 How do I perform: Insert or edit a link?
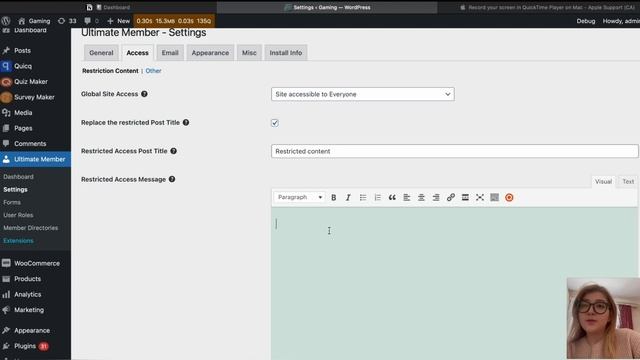(451, 198)
